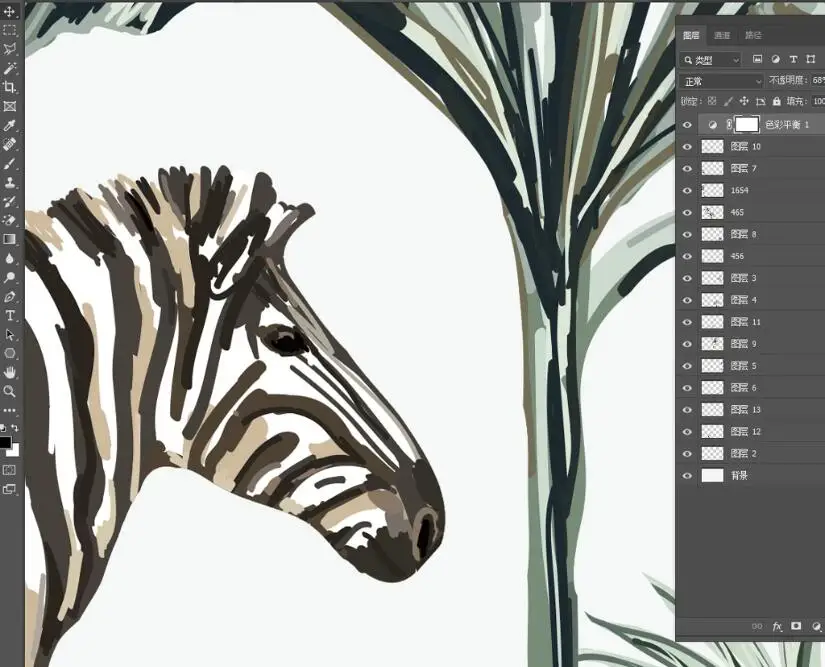Open the black foreground color swatch
The height and width of the screenshot is (667, 825).
4,442
